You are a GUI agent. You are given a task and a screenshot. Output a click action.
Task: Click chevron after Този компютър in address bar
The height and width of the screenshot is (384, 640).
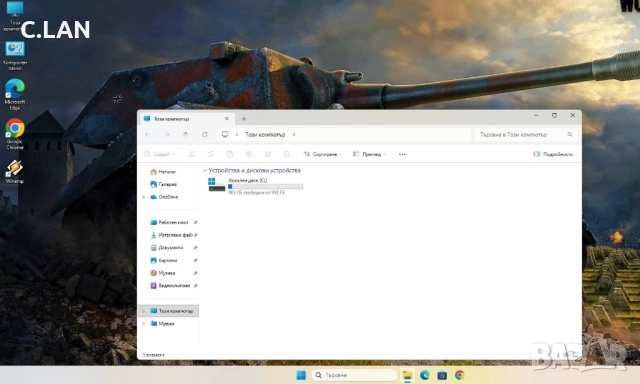(294, 135)
